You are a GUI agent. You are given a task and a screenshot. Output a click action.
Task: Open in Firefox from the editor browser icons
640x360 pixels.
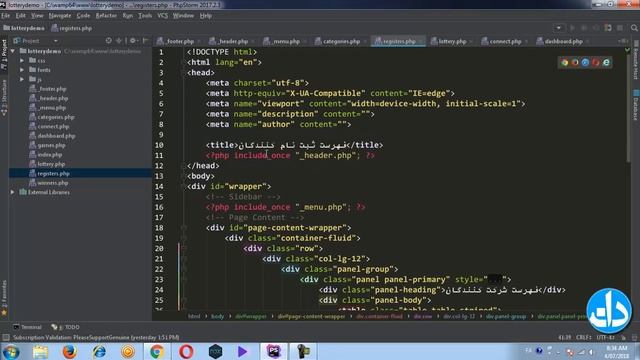pyautogui.click(x=575, y=62)
